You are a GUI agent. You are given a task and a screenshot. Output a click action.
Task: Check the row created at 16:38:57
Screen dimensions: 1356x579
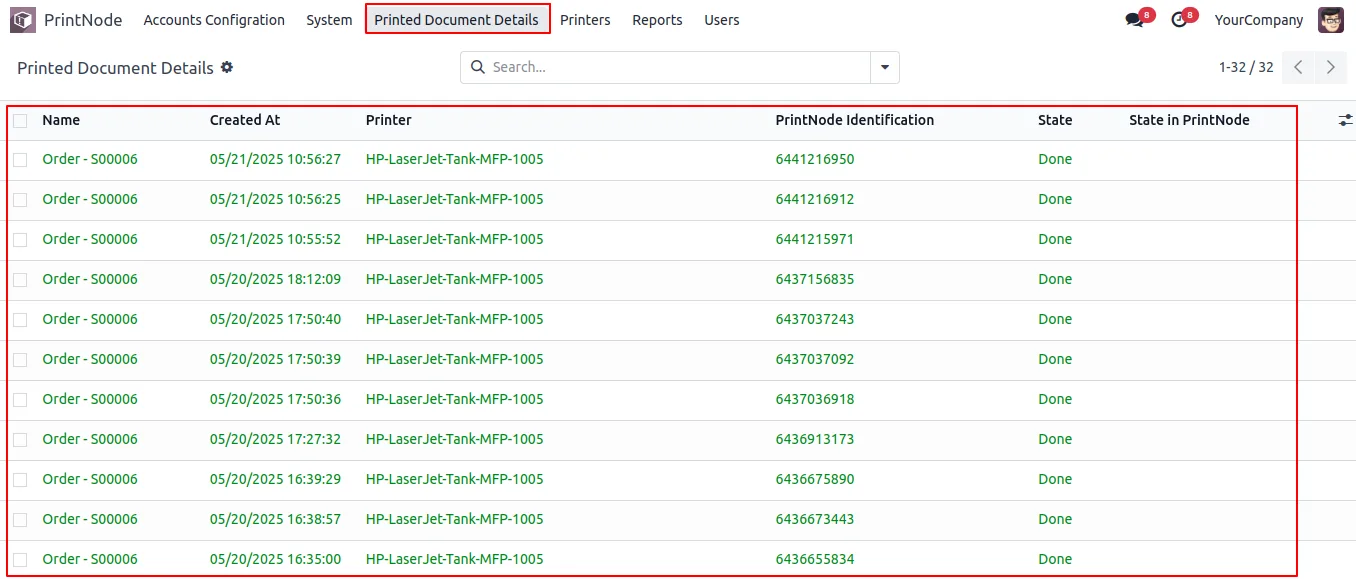pos(20,520)
